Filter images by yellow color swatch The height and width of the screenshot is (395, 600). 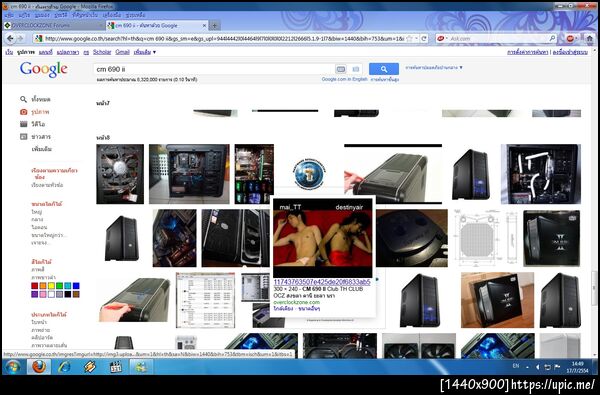pyautogui.click(x=51, y=286)
